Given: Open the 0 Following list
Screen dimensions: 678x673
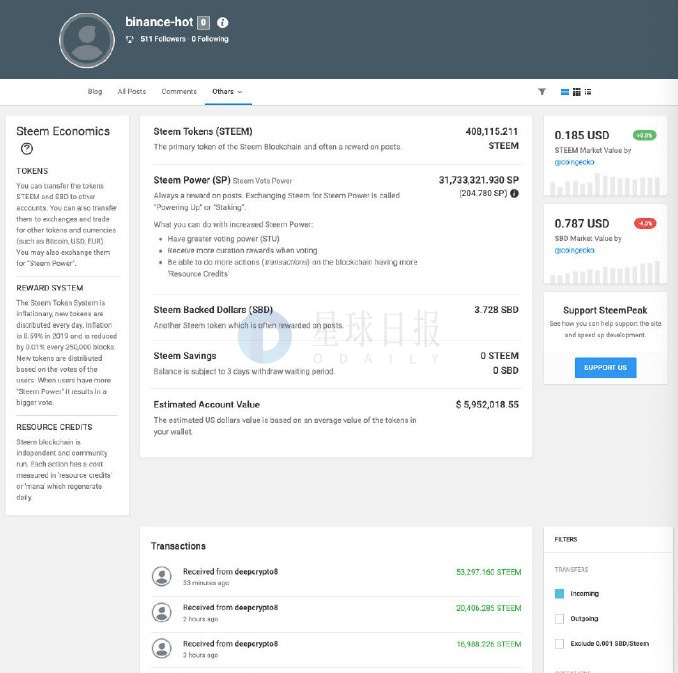Looking at the screenshot, I should [210, 39].
